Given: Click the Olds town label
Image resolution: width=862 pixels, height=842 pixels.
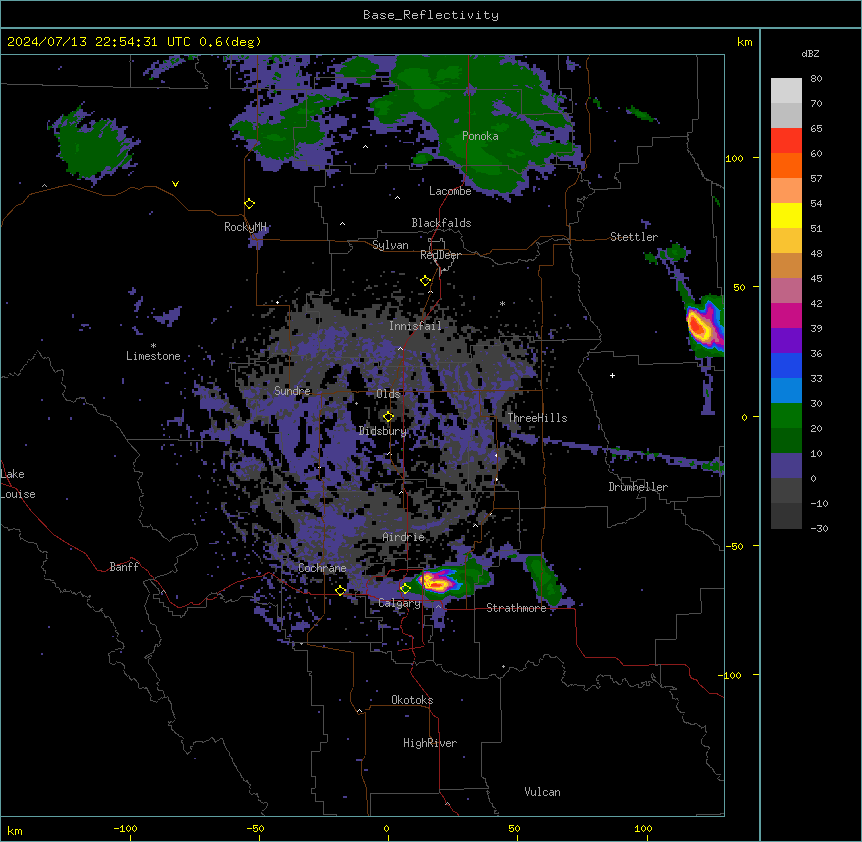Looking at the screenshot, I should [x=388, y=394].
